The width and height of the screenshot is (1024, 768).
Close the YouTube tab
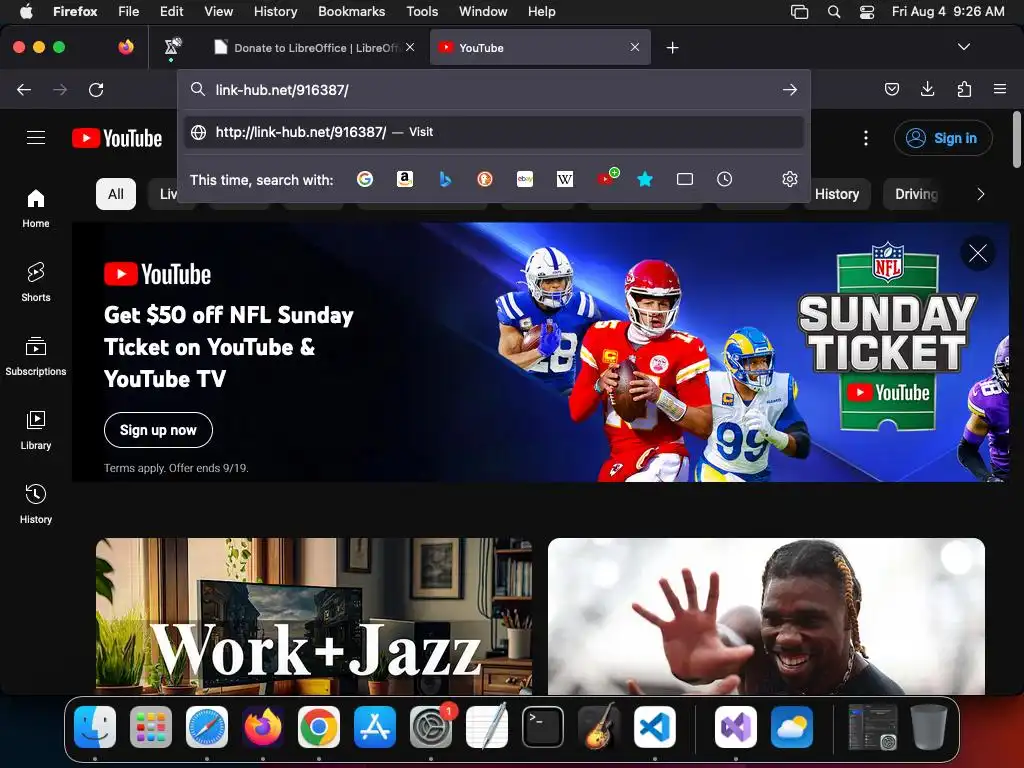[x=635, y=47]
